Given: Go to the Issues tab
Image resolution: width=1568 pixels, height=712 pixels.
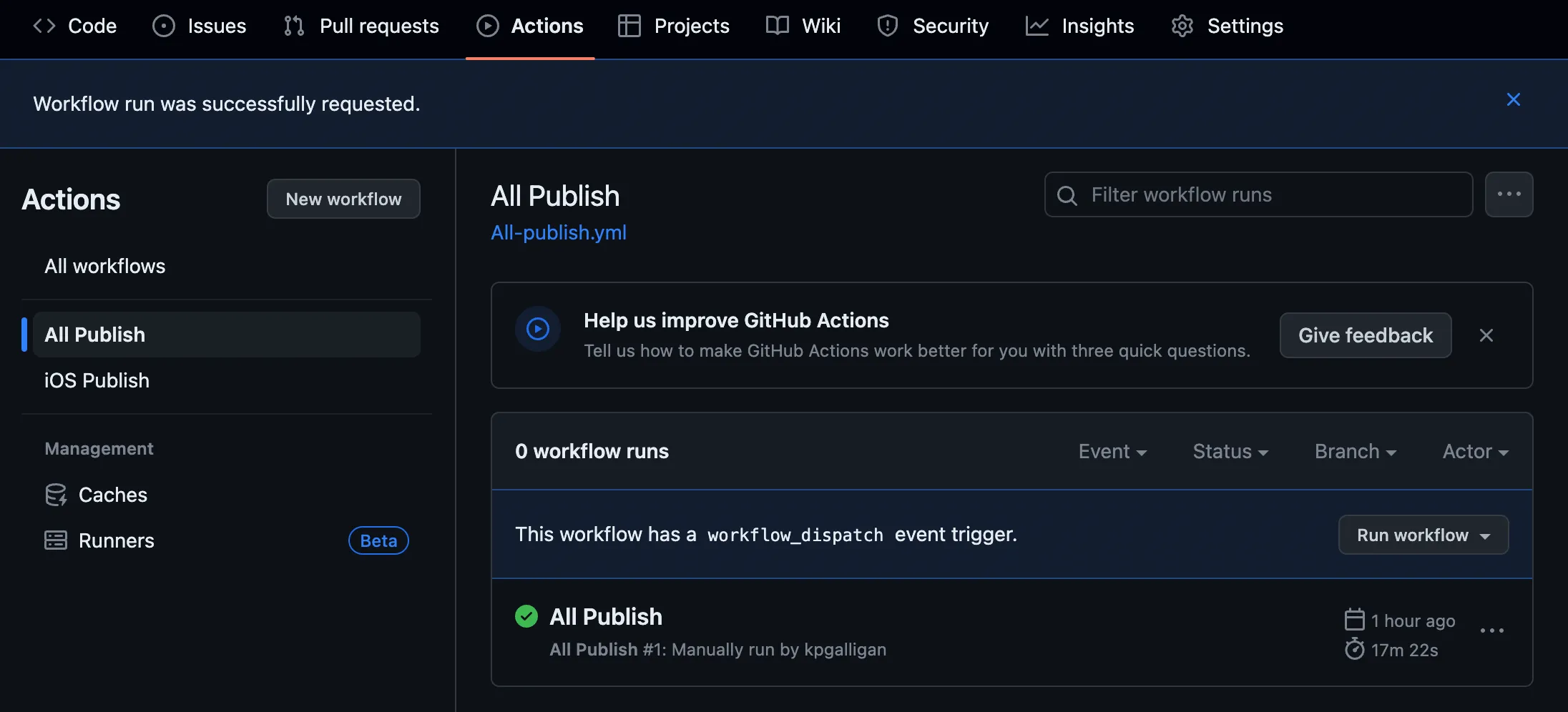Looking at the screenshot, I should pos(200,26).
